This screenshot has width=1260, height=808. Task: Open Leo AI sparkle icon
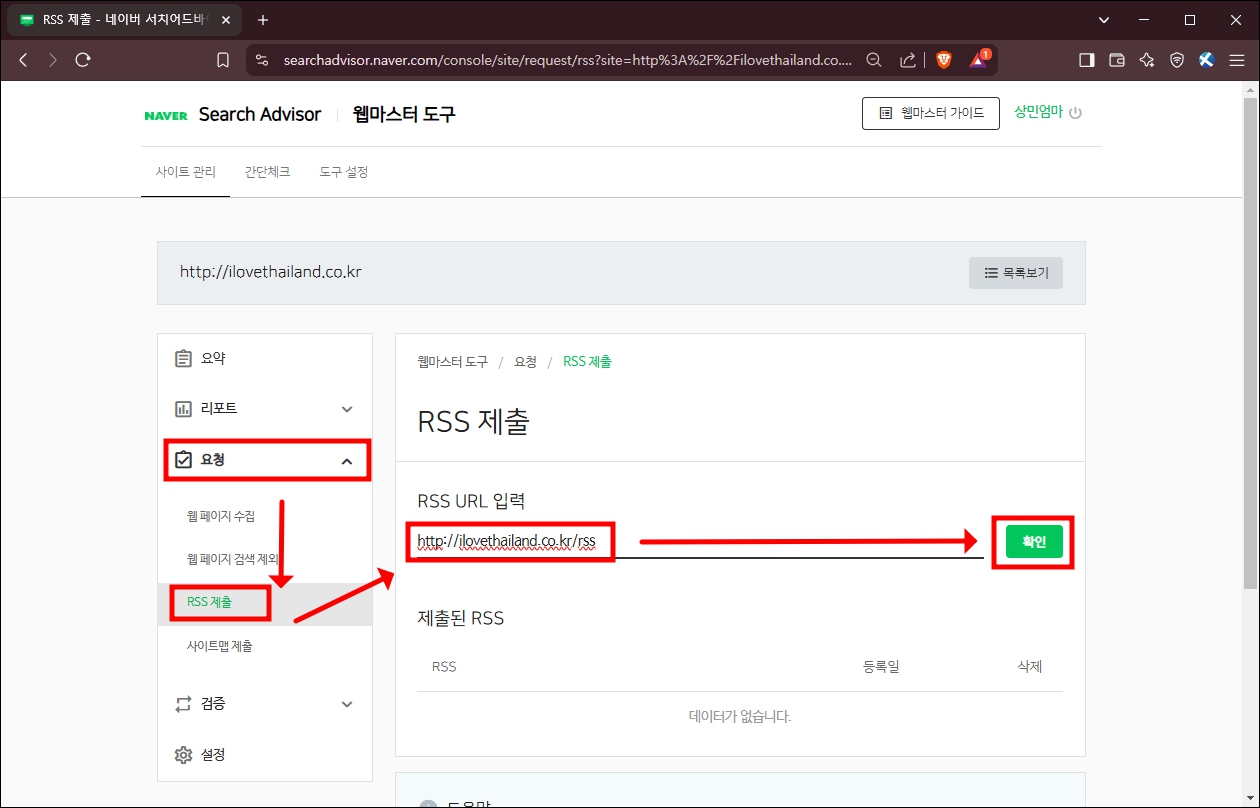point(1147,60)
